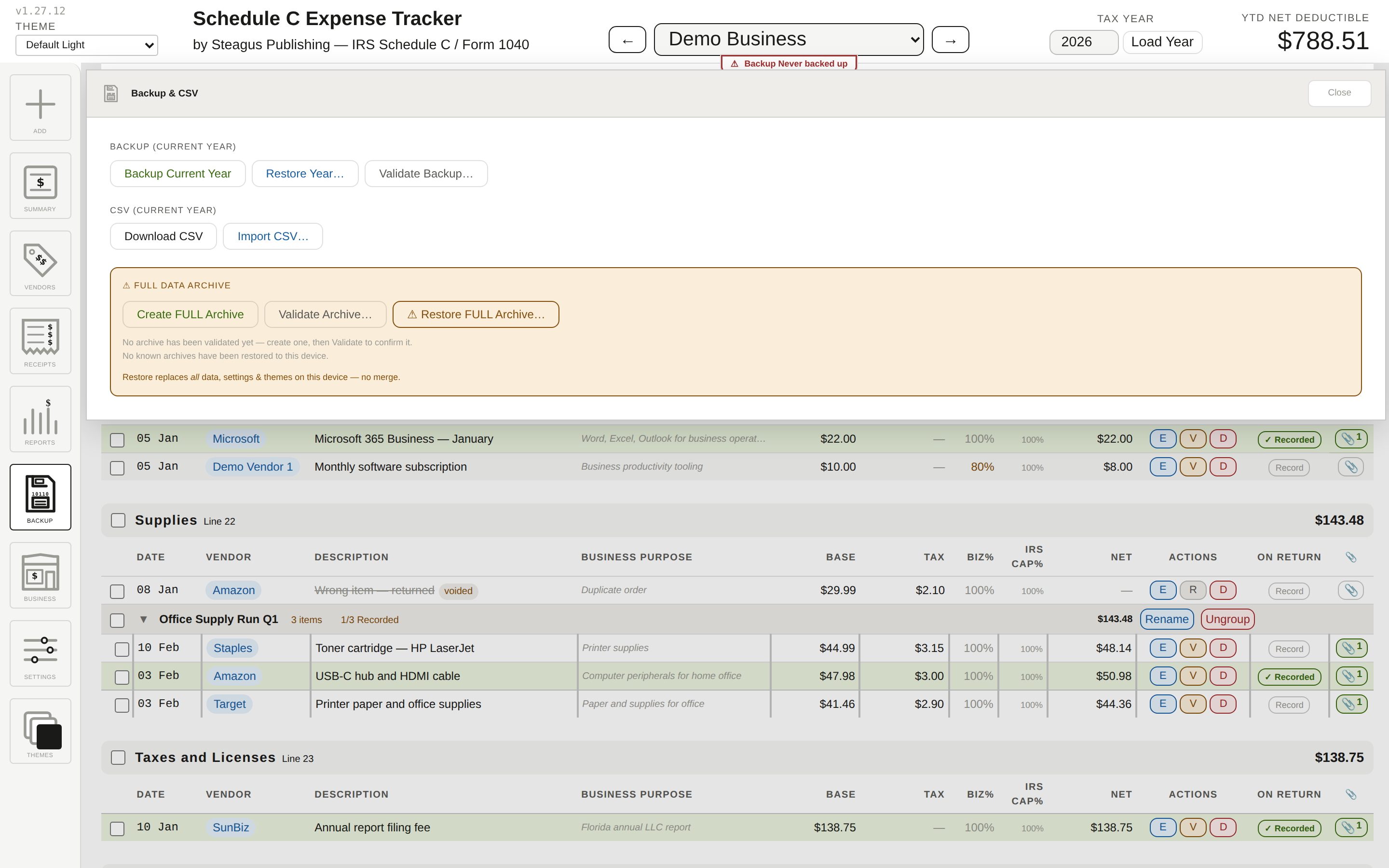Click Backup Current Year button
1389x868 pixels.
(x=177, y=174)
